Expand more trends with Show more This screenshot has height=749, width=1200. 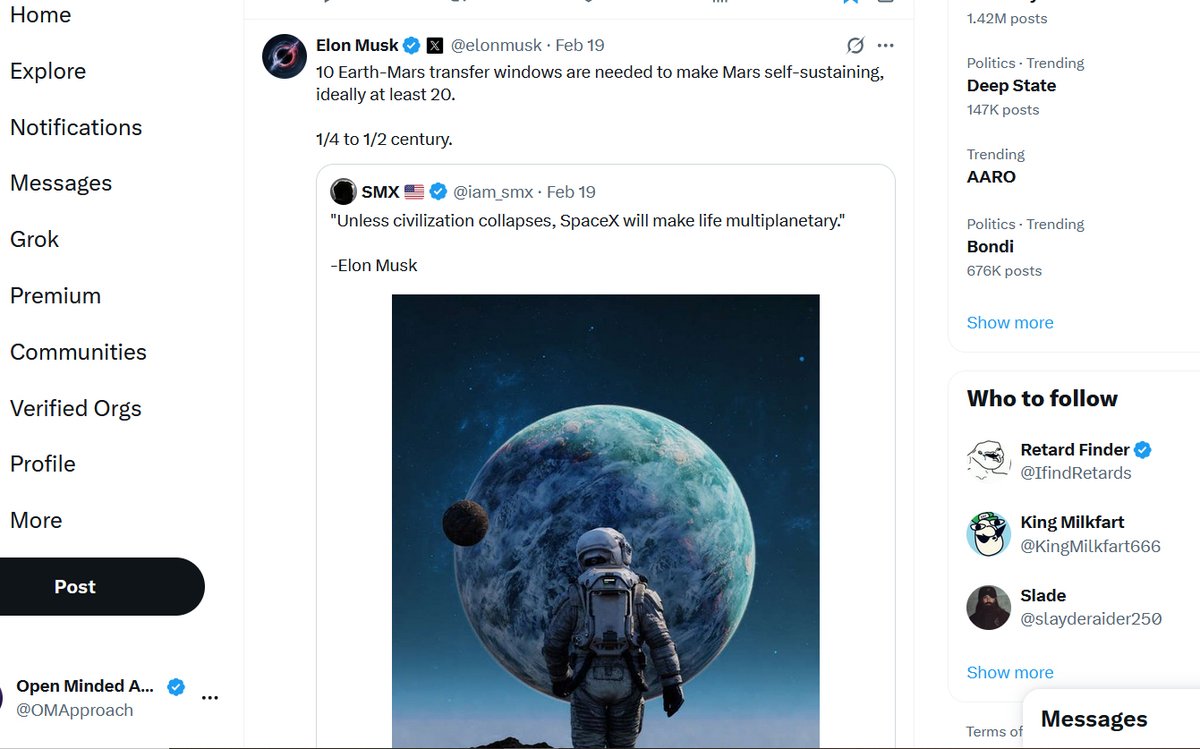click(1010, 322)
